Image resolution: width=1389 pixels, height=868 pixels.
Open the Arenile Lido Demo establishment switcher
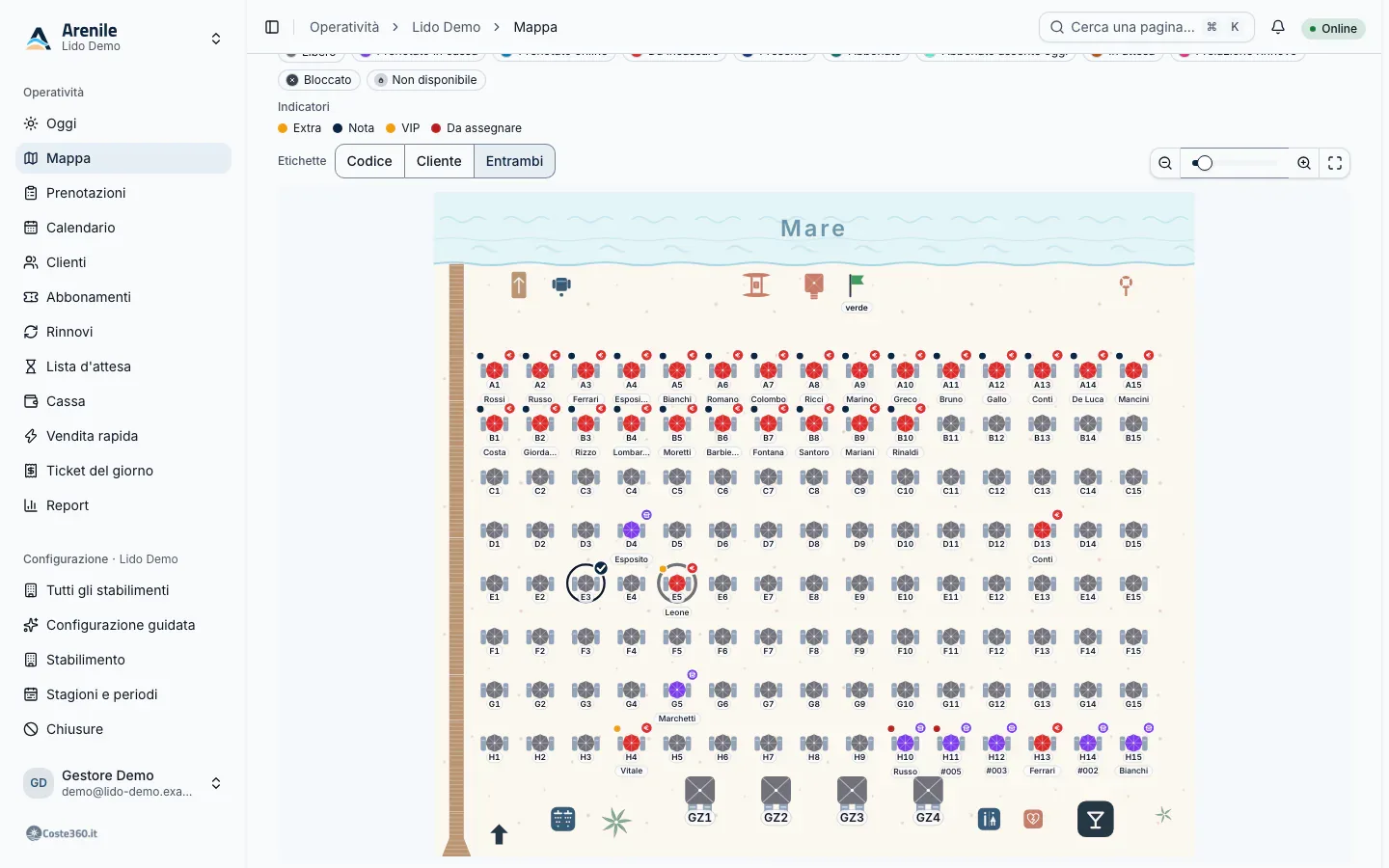point(123,38)
